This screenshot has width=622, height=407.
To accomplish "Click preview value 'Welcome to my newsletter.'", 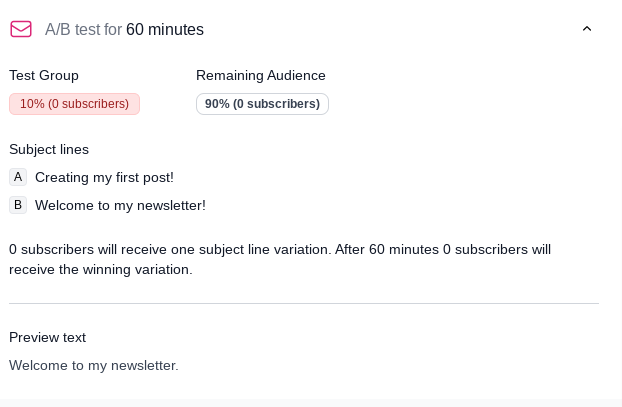I will pos(94,365).
